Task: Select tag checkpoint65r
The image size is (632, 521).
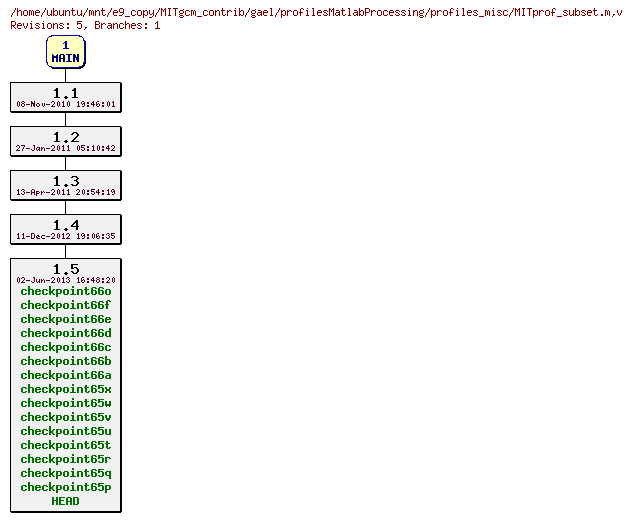Action: click(x=66, y=459)
